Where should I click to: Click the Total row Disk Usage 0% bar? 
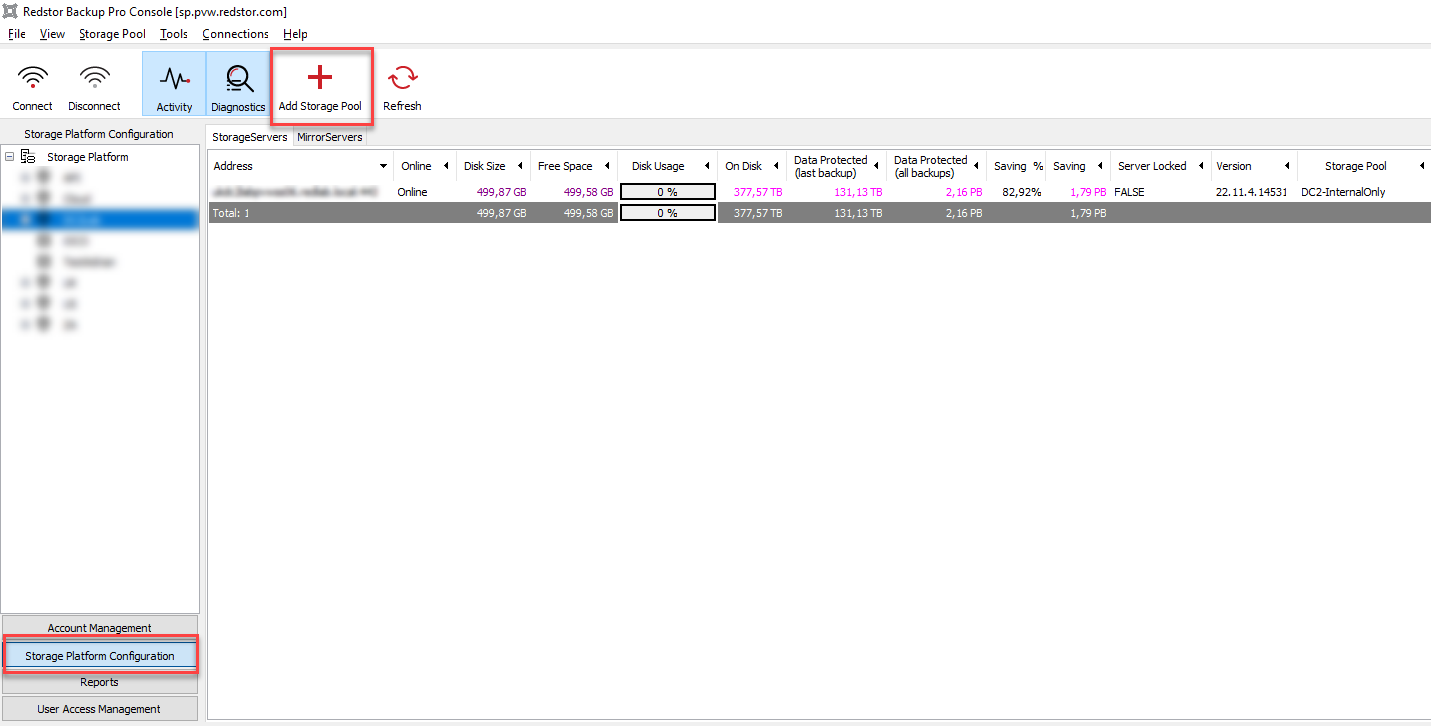pos(668,213)
